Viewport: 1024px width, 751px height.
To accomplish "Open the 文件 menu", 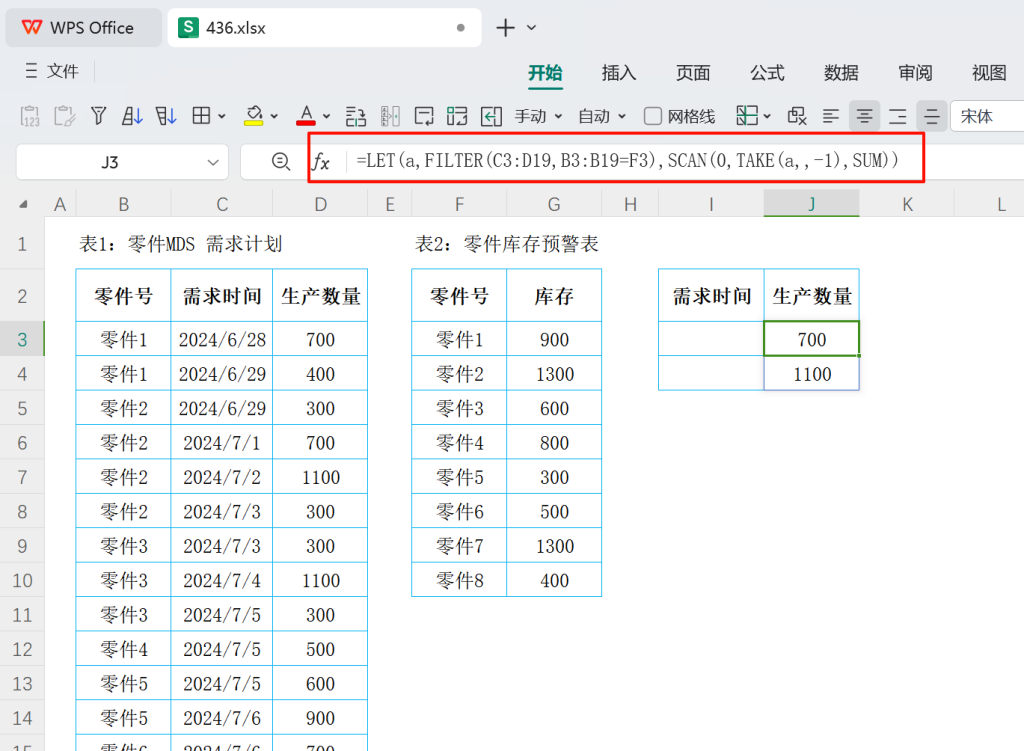I will 52,71.
